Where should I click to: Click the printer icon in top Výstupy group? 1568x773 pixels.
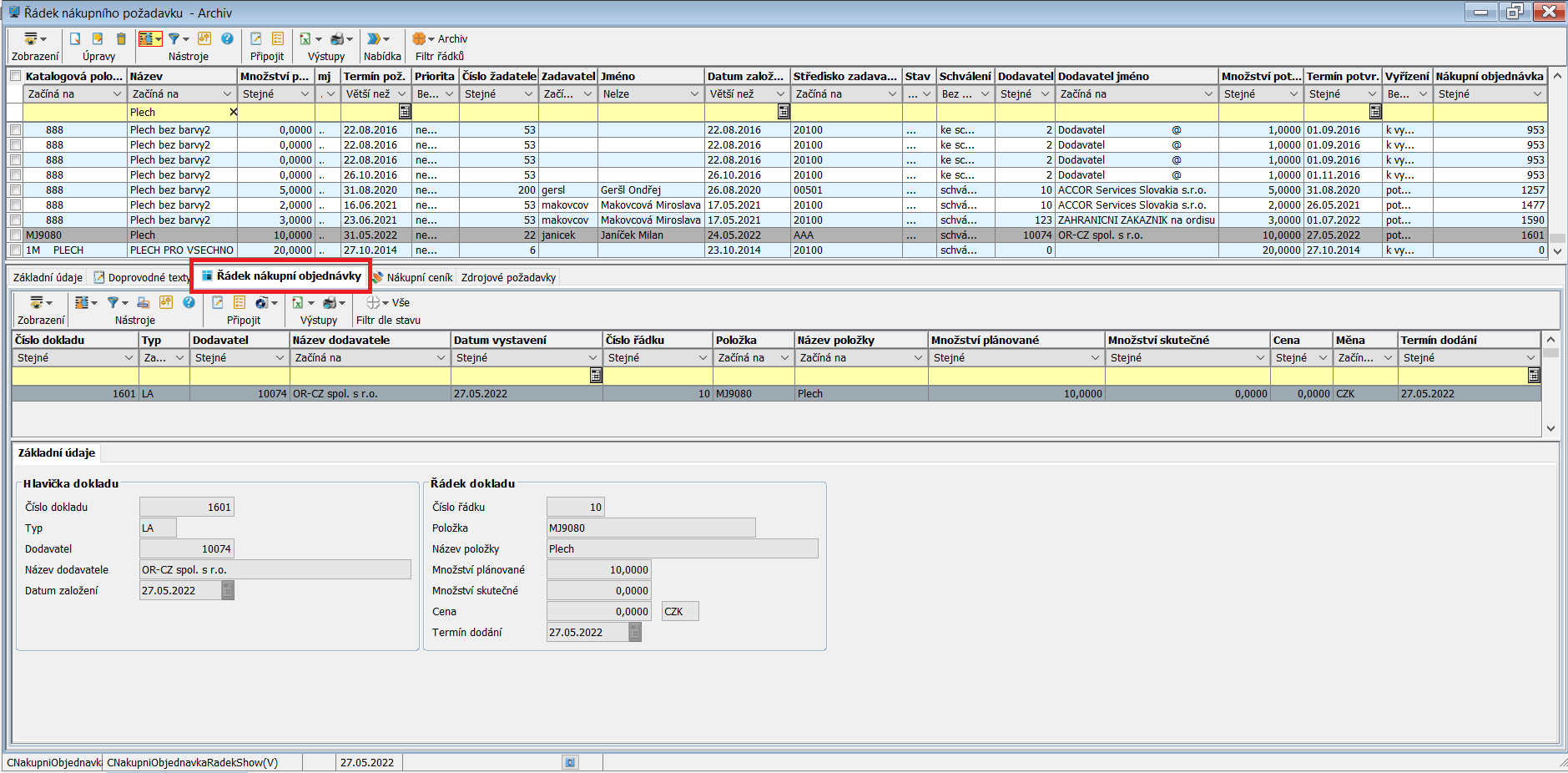337,39
